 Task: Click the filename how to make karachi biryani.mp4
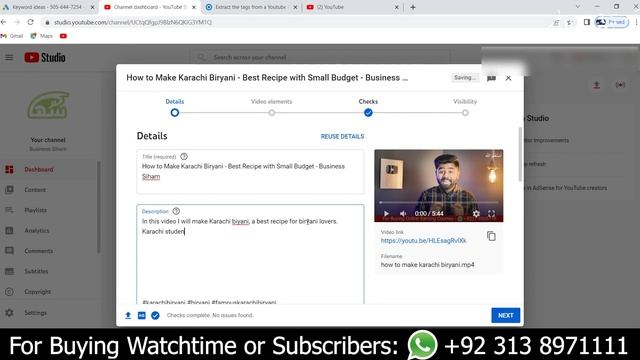(x=427, y=265)
